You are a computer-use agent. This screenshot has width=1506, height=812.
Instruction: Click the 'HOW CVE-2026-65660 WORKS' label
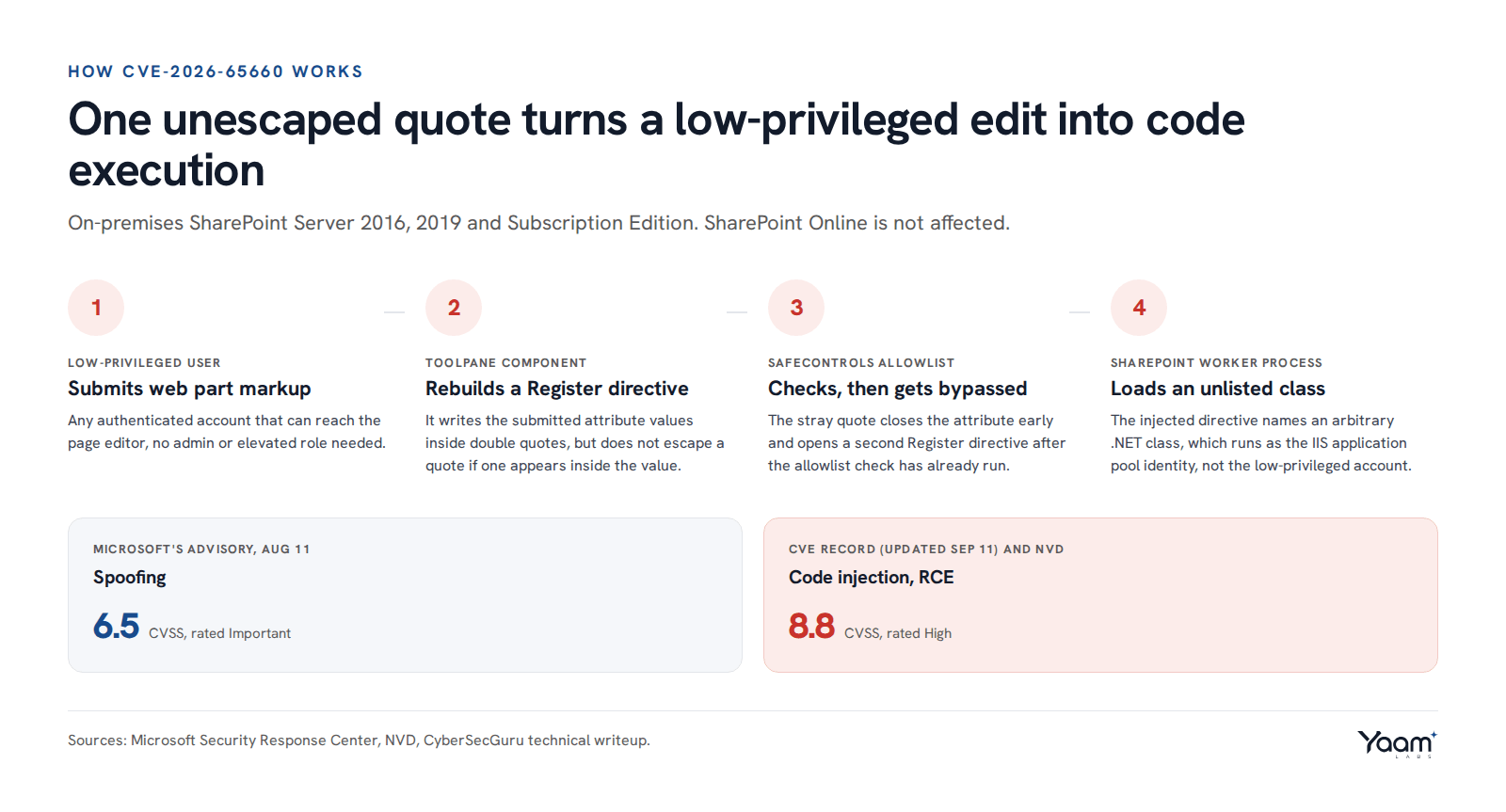pos(216,72)
